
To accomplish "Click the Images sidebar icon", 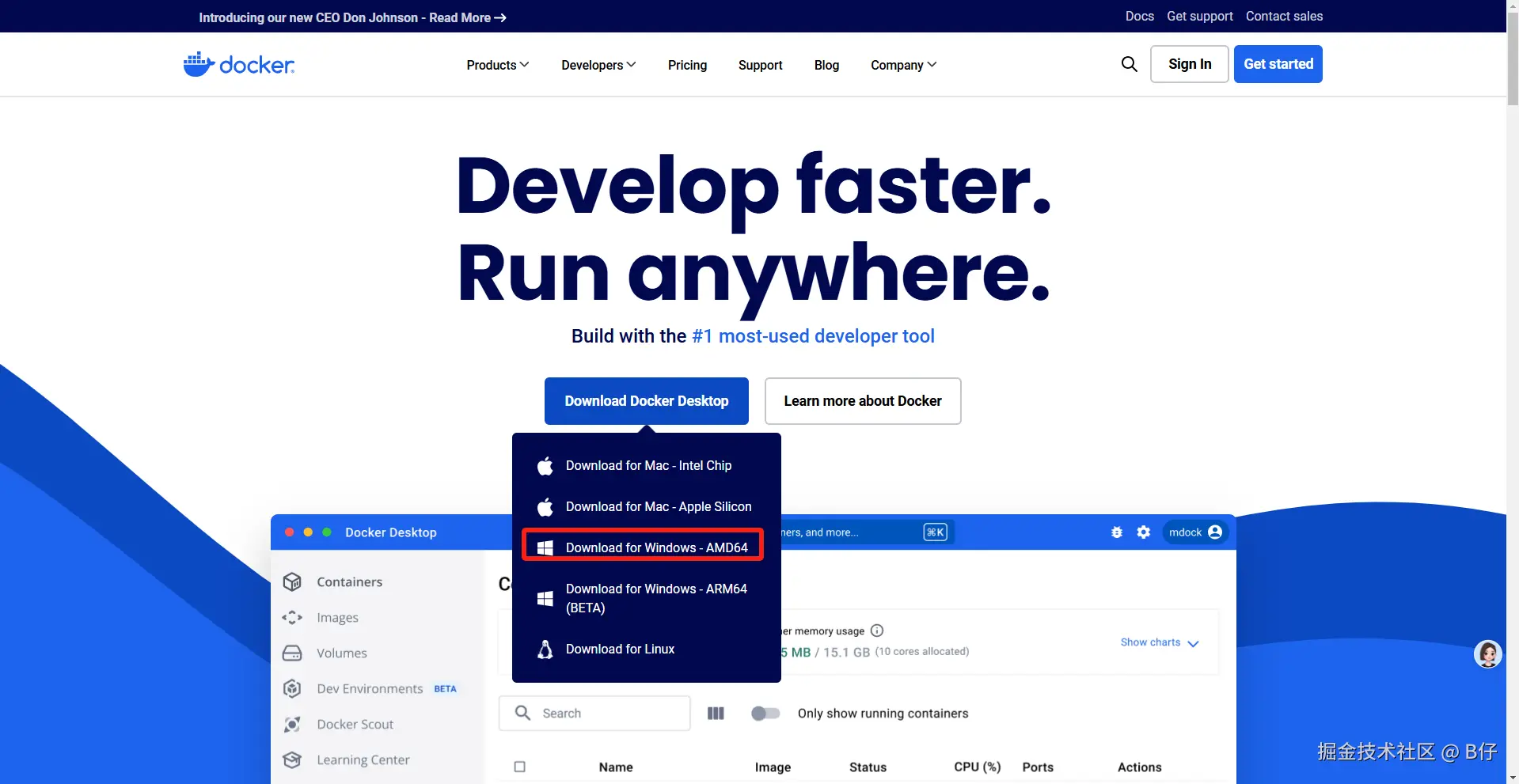I will [292, 618].
